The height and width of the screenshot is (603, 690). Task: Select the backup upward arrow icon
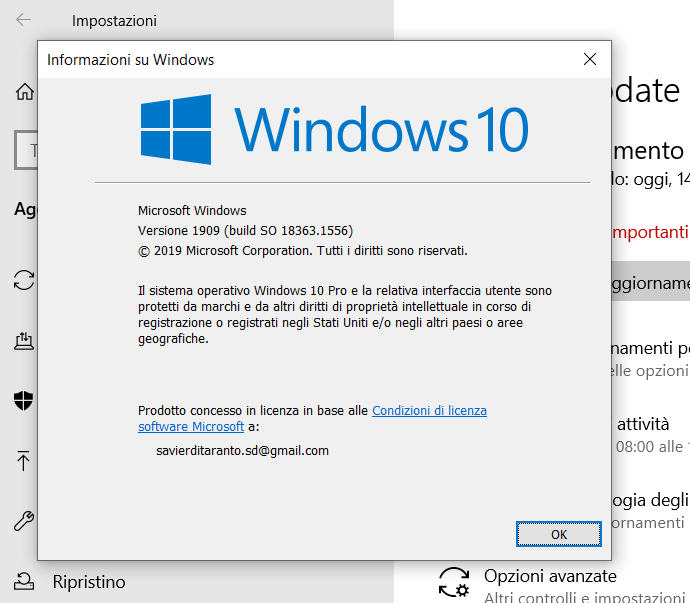[x=23, y=460]
